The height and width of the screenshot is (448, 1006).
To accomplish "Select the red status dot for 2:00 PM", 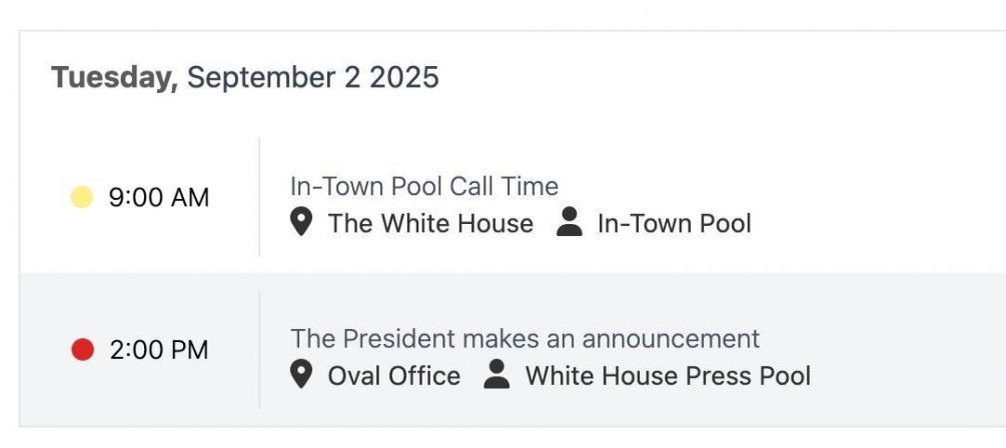I will [x=82, y=350].
